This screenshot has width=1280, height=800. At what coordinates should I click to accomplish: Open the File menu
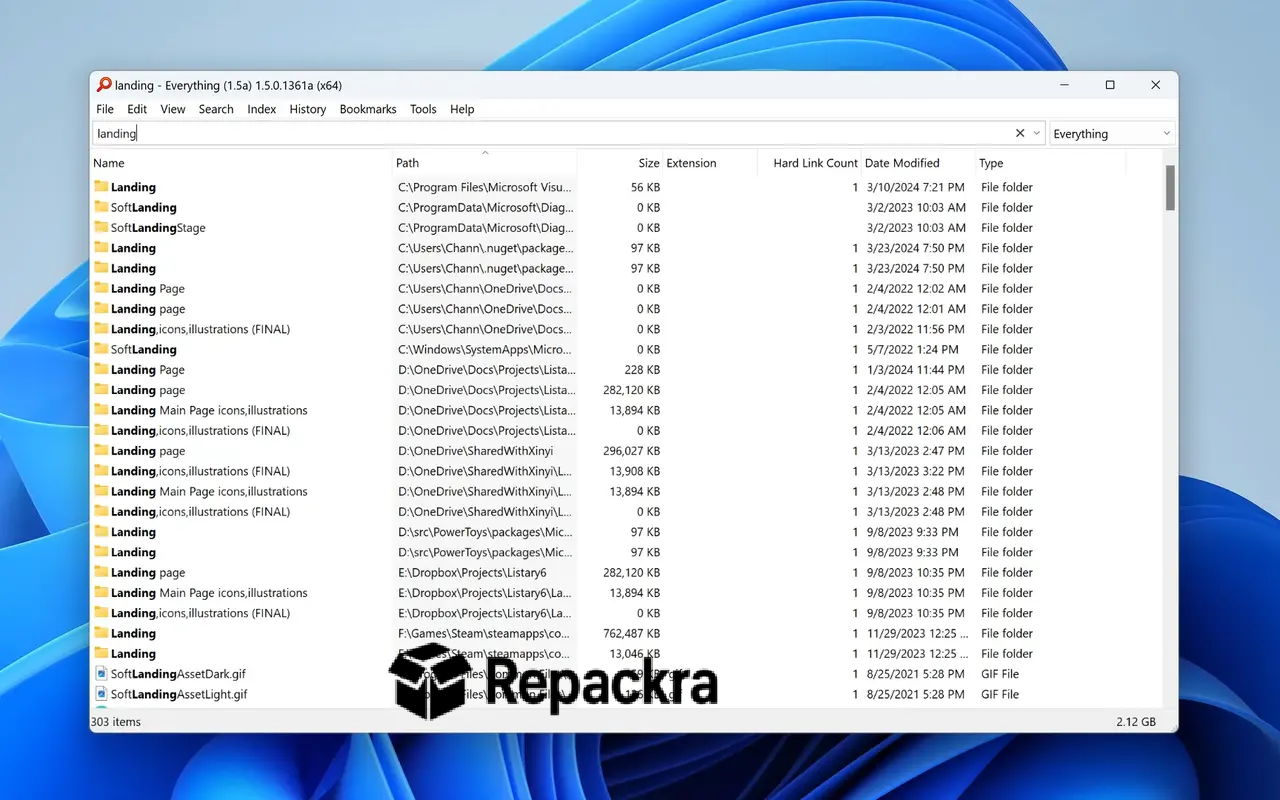point(105,109)
